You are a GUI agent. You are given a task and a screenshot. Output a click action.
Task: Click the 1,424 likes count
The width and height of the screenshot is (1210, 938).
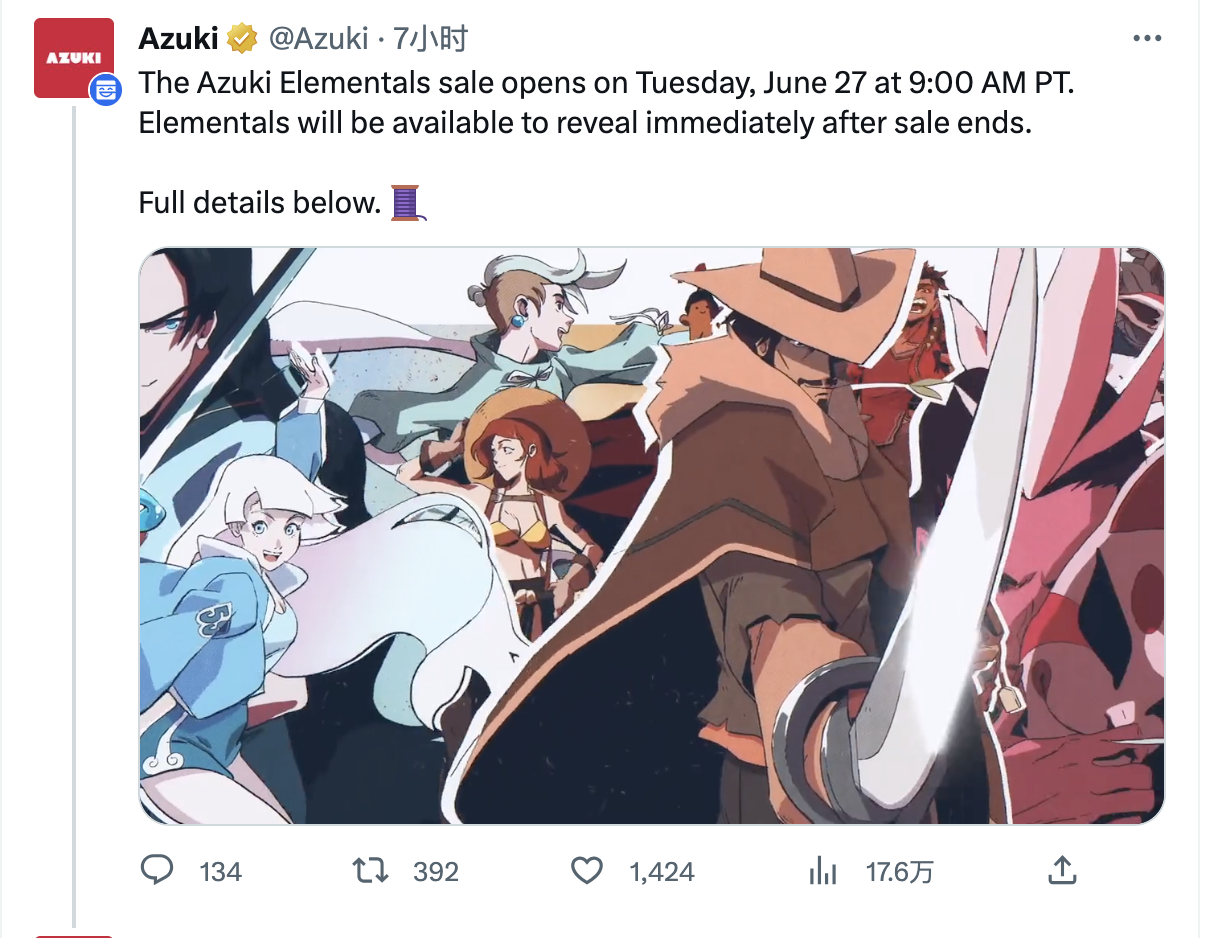coord(662,872)
